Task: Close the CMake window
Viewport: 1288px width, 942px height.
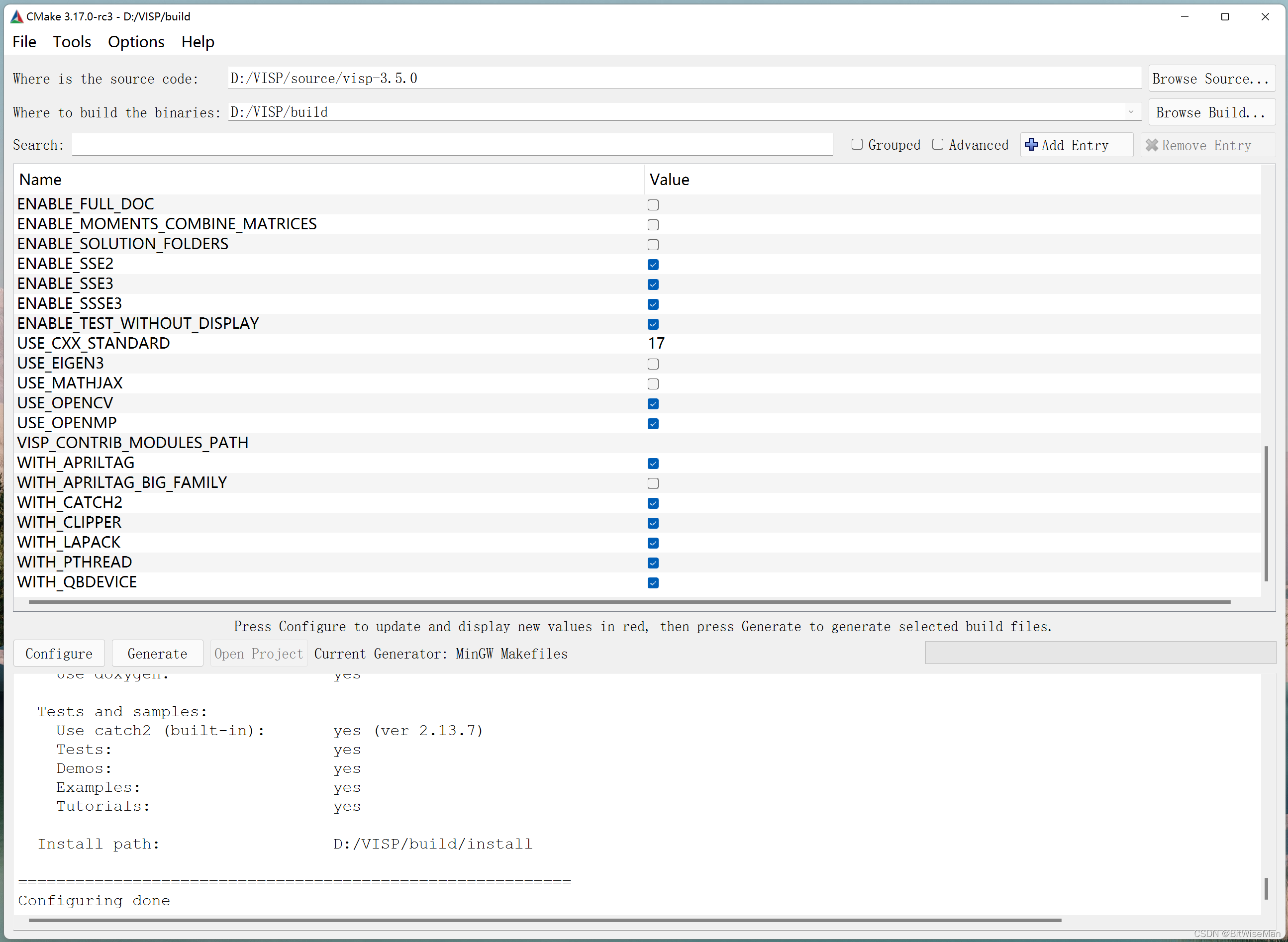Action: point(1265,16)
